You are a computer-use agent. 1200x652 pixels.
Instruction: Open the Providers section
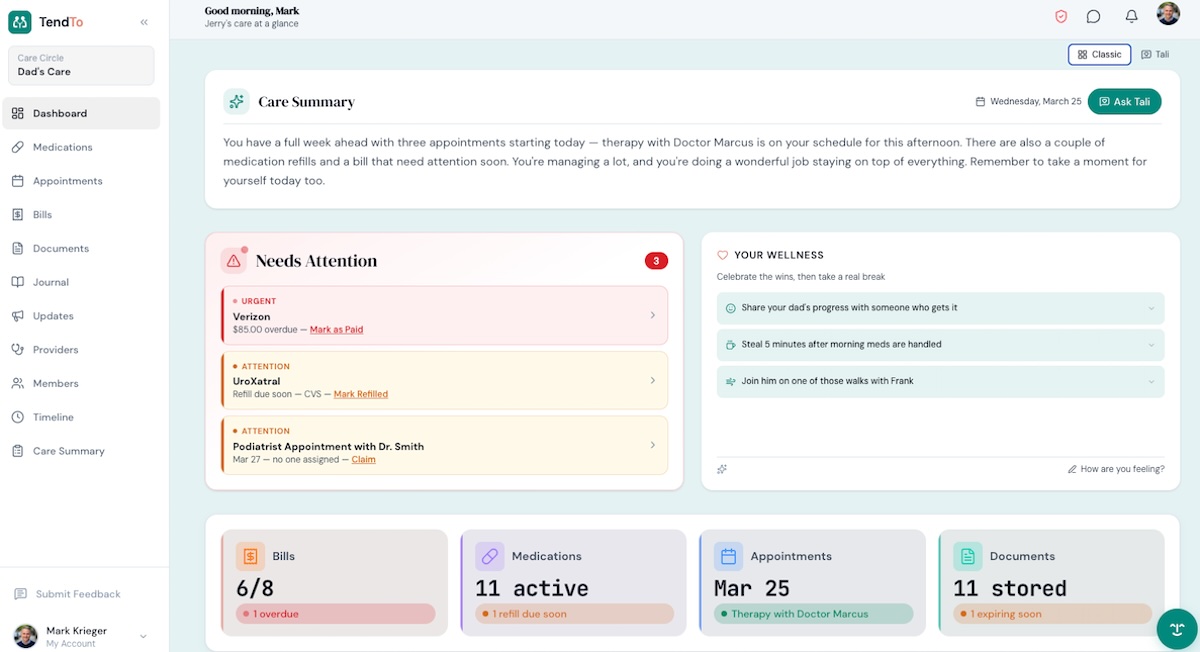[x=16, y=349]
